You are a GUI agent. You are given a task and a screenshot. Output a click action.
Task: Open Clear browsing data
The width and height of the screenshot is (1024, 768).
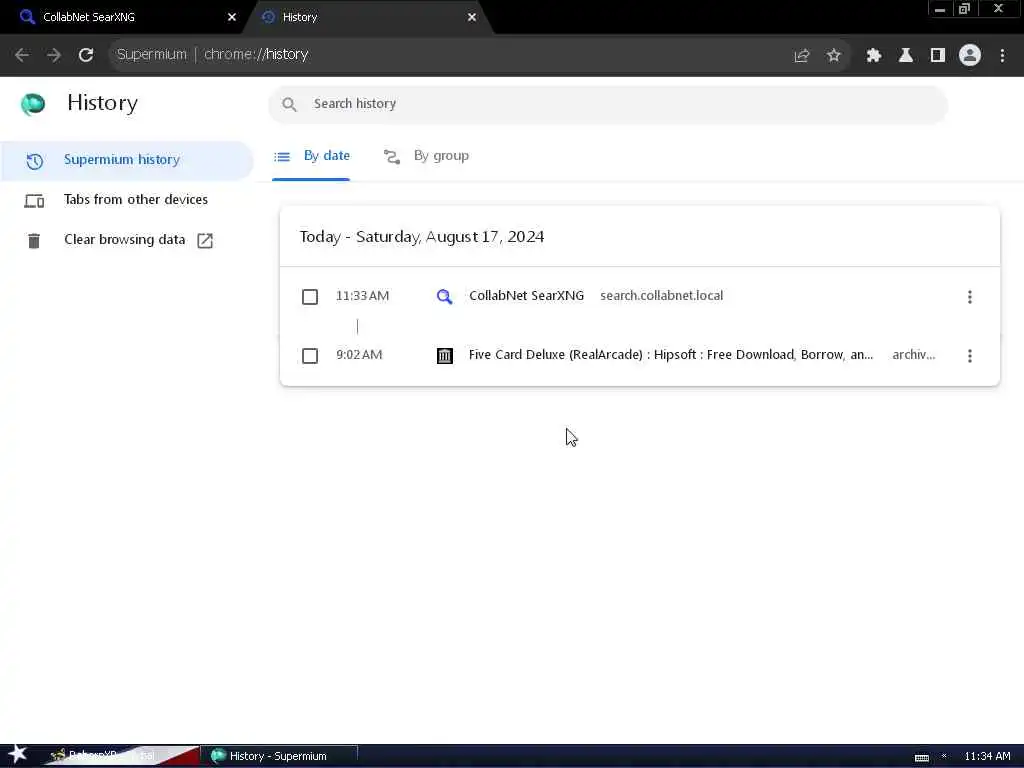127,240
